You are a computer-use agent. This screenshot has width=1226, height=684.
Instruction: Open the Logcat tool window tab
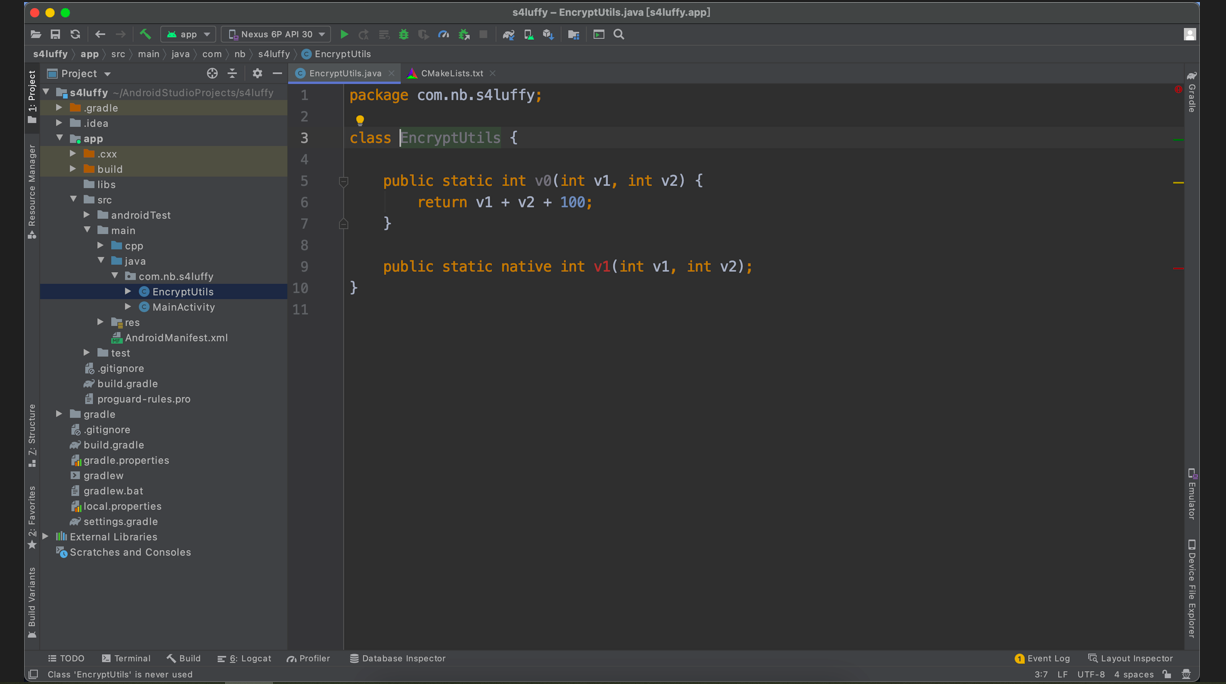pos(245,658)
